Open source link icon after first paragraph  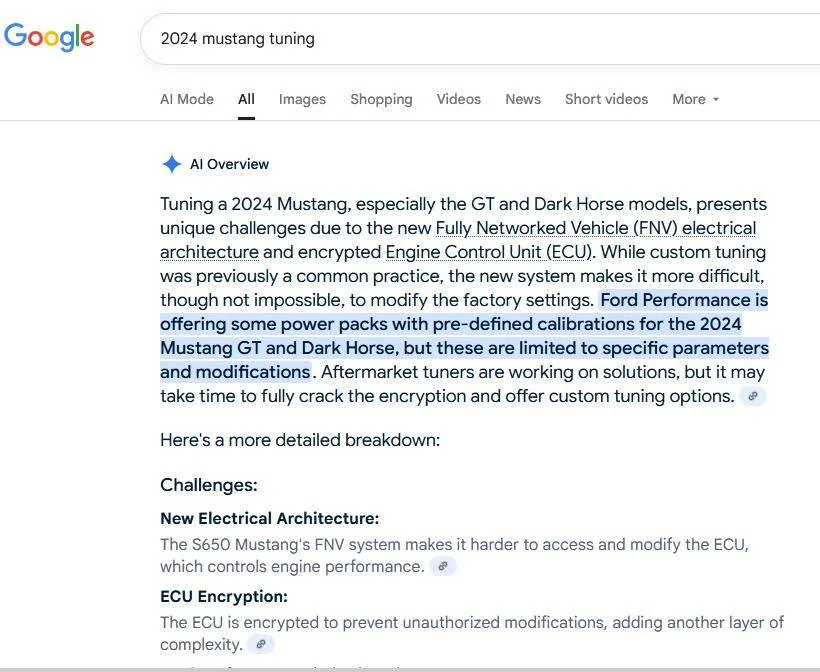point(753,396)
